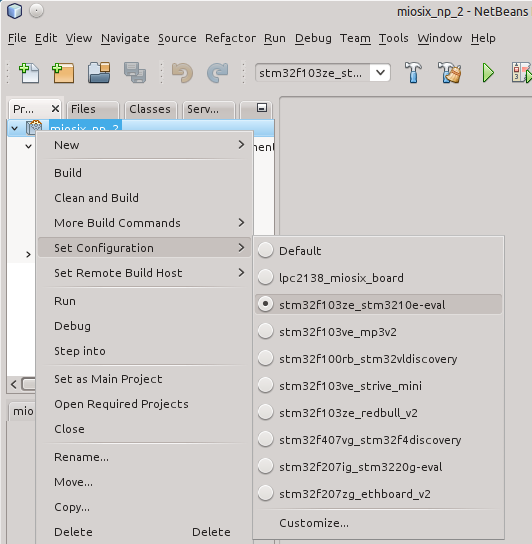Close the Projects tab with its X
This screenshot has width=532, height=544.
(55, 109)
